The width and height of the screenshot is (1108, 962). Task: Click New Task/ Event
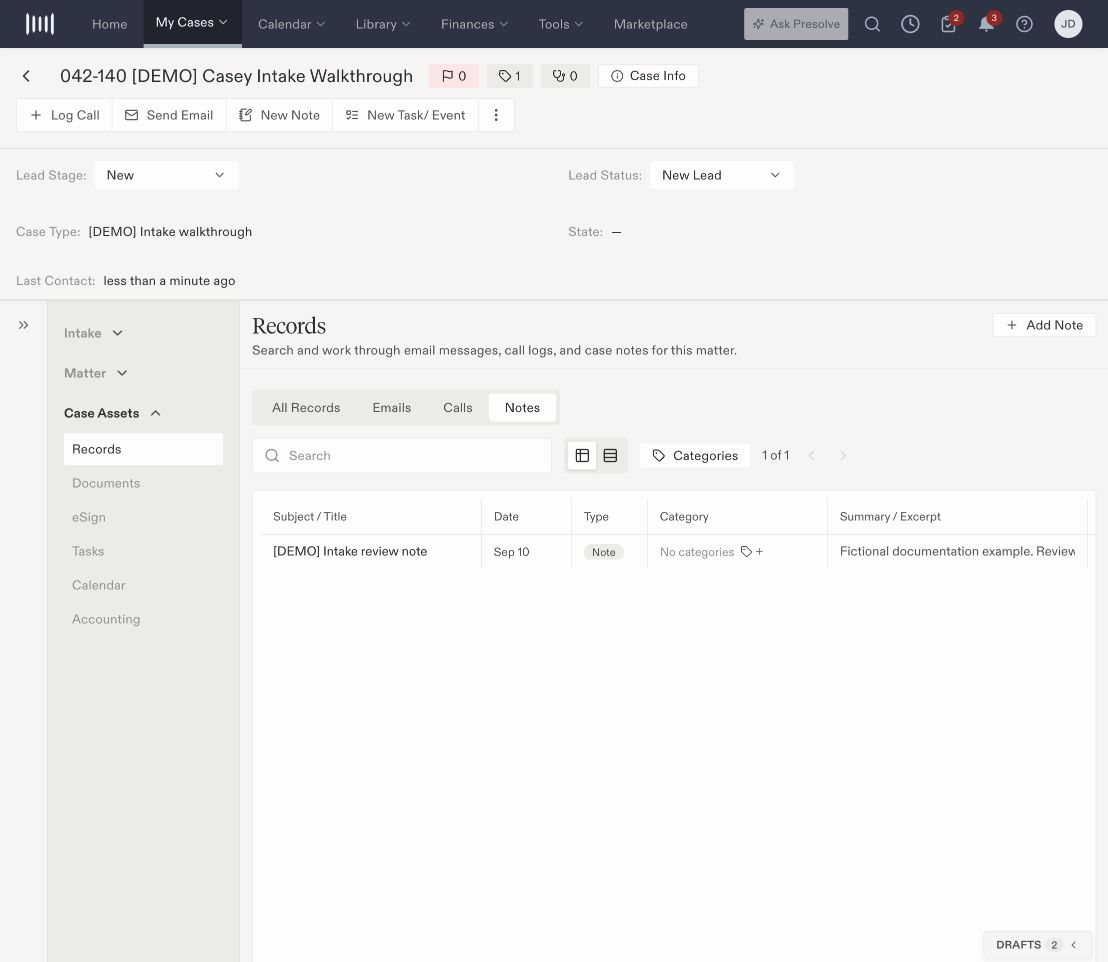pyautogui.click(x=405, y=115)
